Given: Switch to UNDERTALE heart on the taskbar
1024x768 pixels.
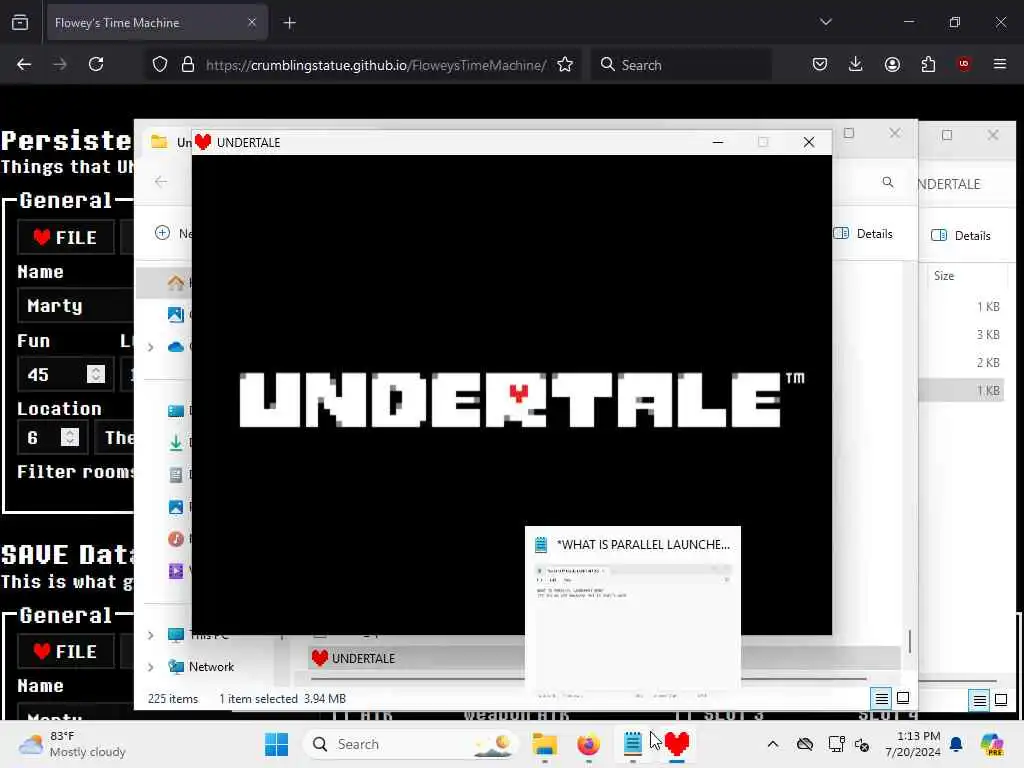Looking at the screenshot, I should tap(677, 744).
